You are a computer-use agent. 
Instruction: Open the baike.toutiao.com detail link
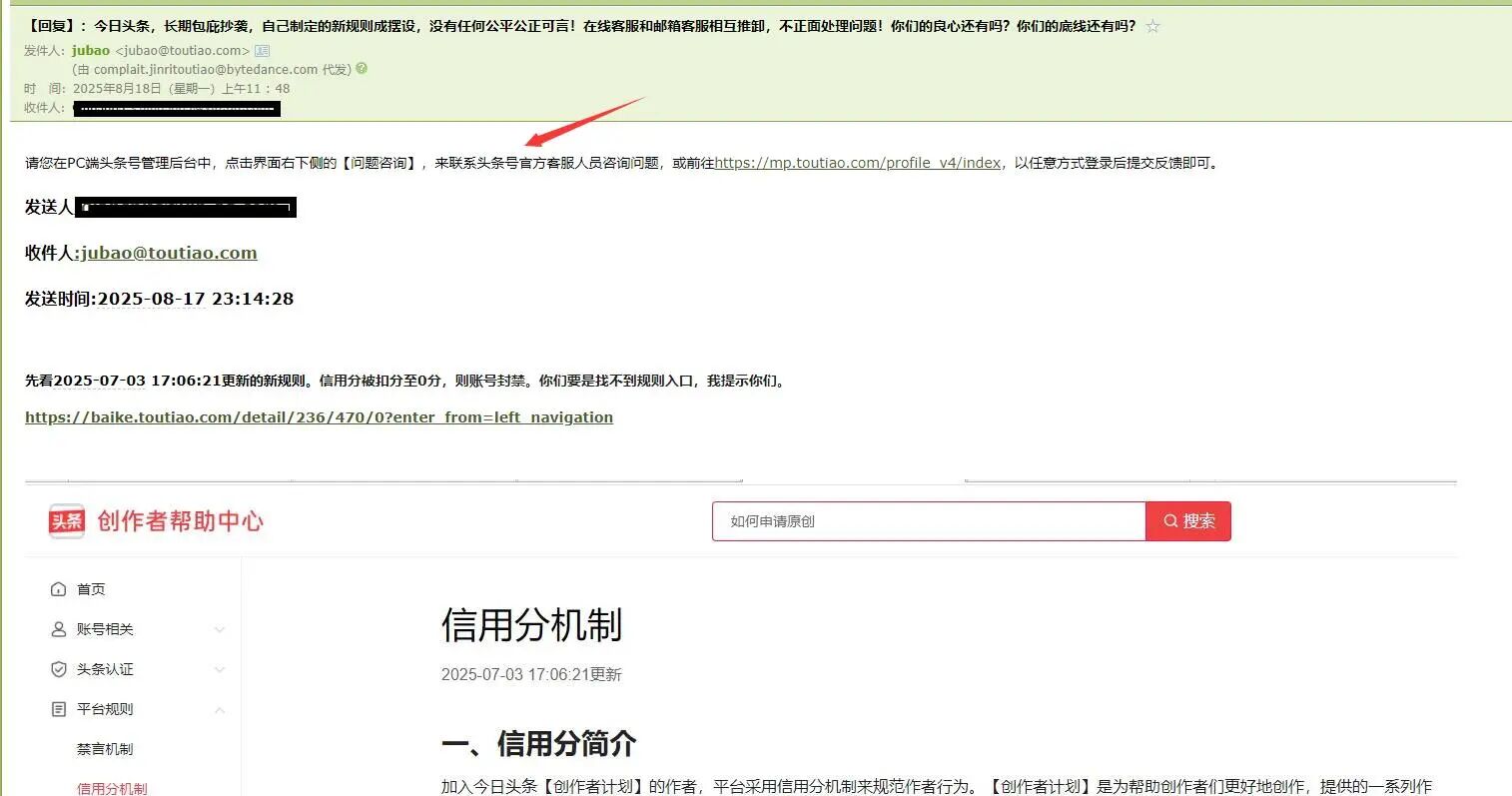319,417
